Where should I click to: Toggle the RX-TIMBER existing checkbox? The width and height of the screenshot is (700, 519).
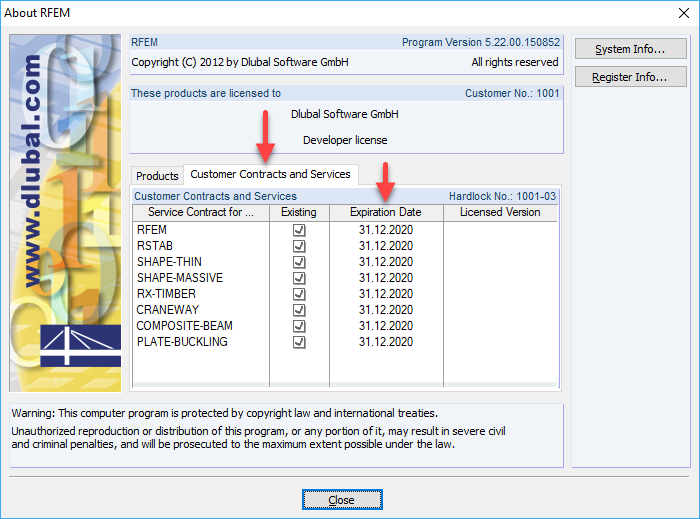[299, 295]
